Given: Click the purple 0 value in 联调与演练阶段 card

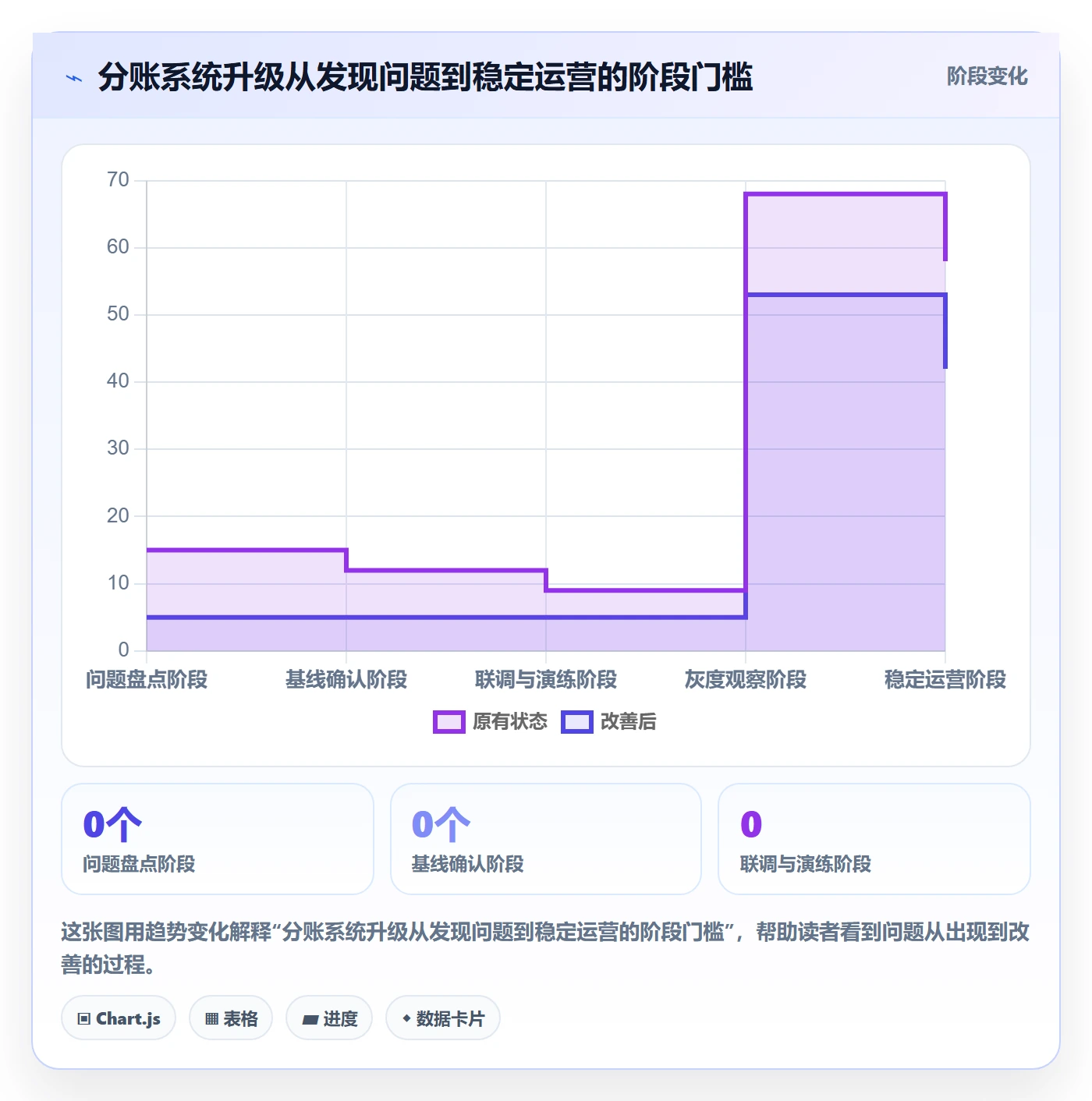Looking at the screenshot, I should click(x=751, y=824).
